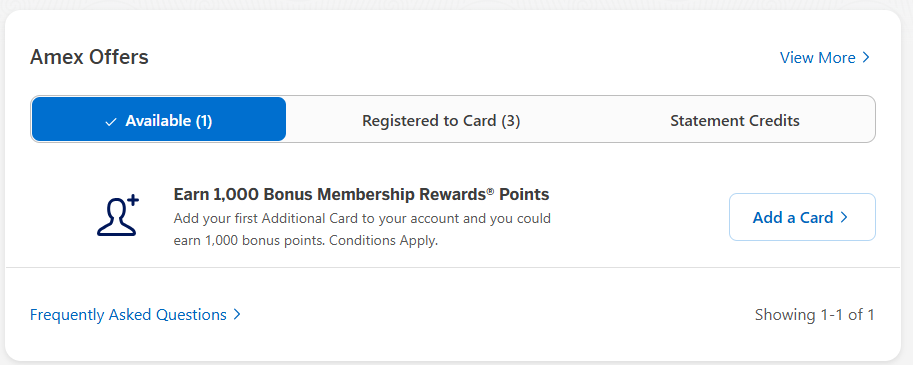Click the (1) count on the Available tab

pos(204,121)
